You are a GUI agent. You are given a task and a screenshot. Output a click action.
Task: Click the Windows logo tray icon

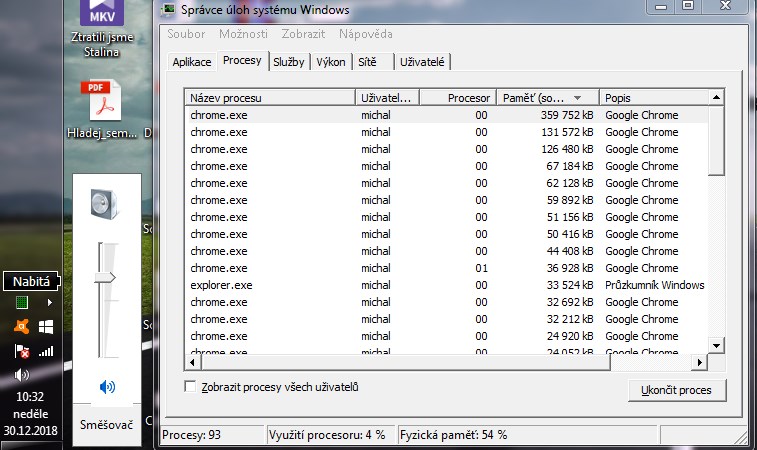pos(46,327)
